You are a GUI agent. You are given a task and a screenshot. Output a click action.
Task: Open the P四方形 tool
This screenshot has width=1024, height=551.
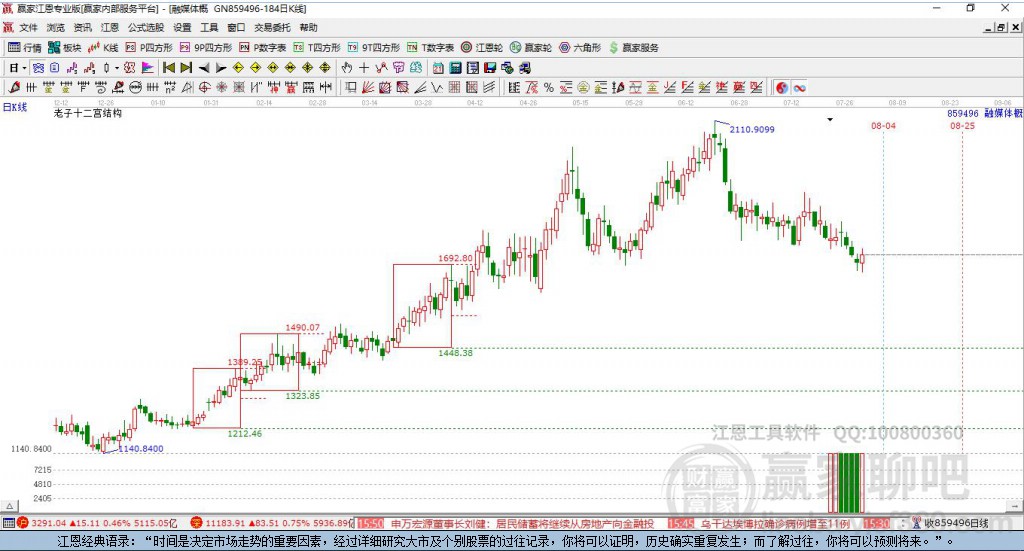[x=149, y=48]
